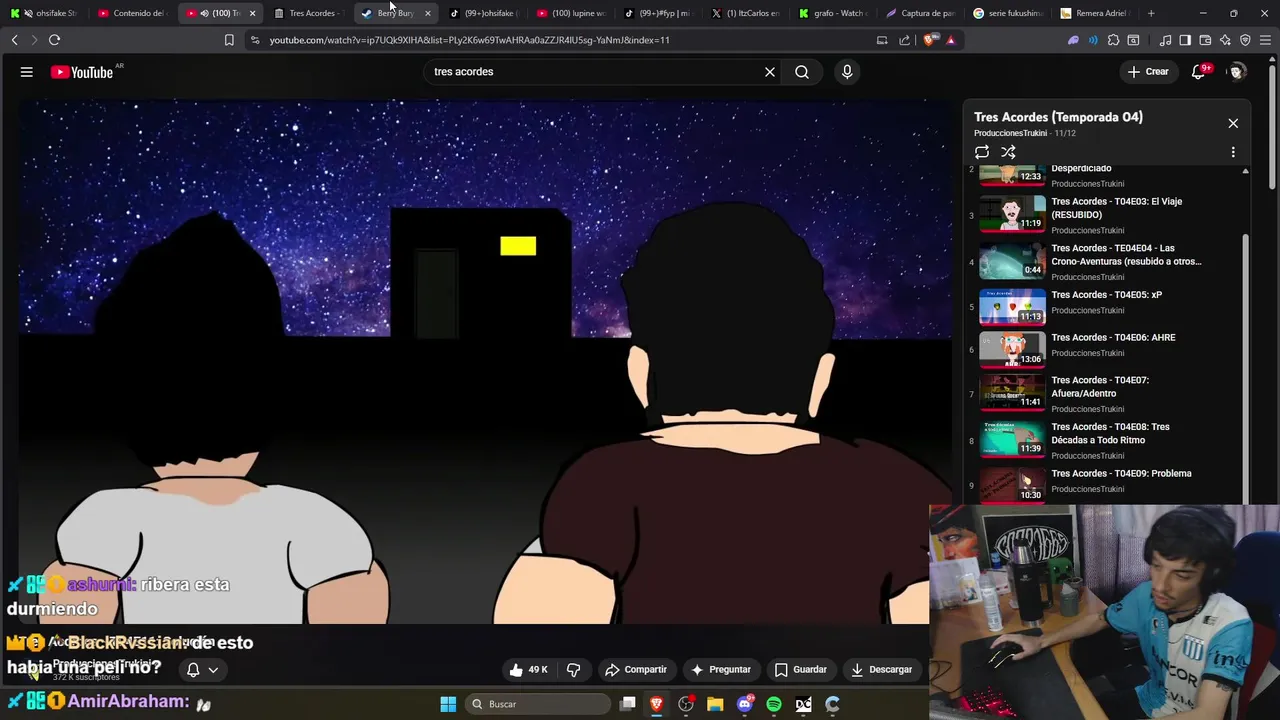
Task: Click the Descargar button
Action: click(x=881, y=670)
